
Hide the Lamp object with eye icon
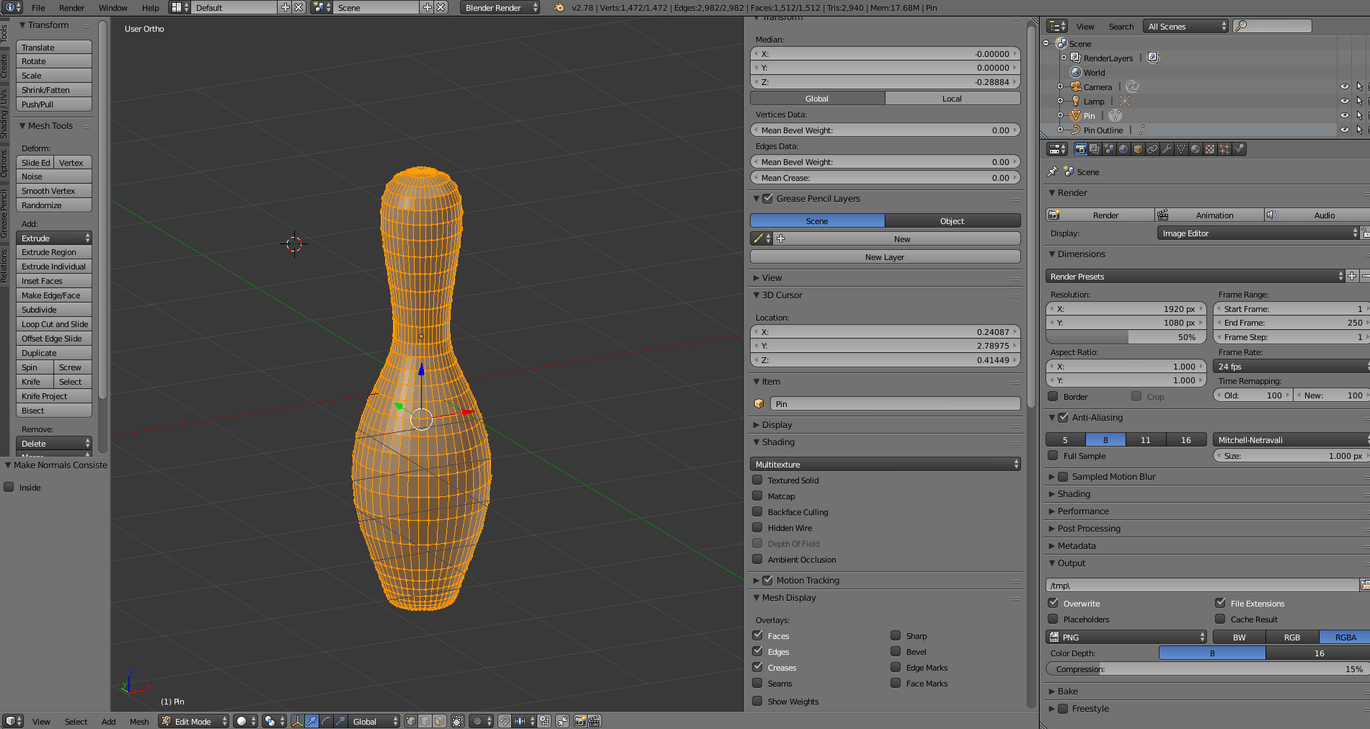tap(1344, 101)
